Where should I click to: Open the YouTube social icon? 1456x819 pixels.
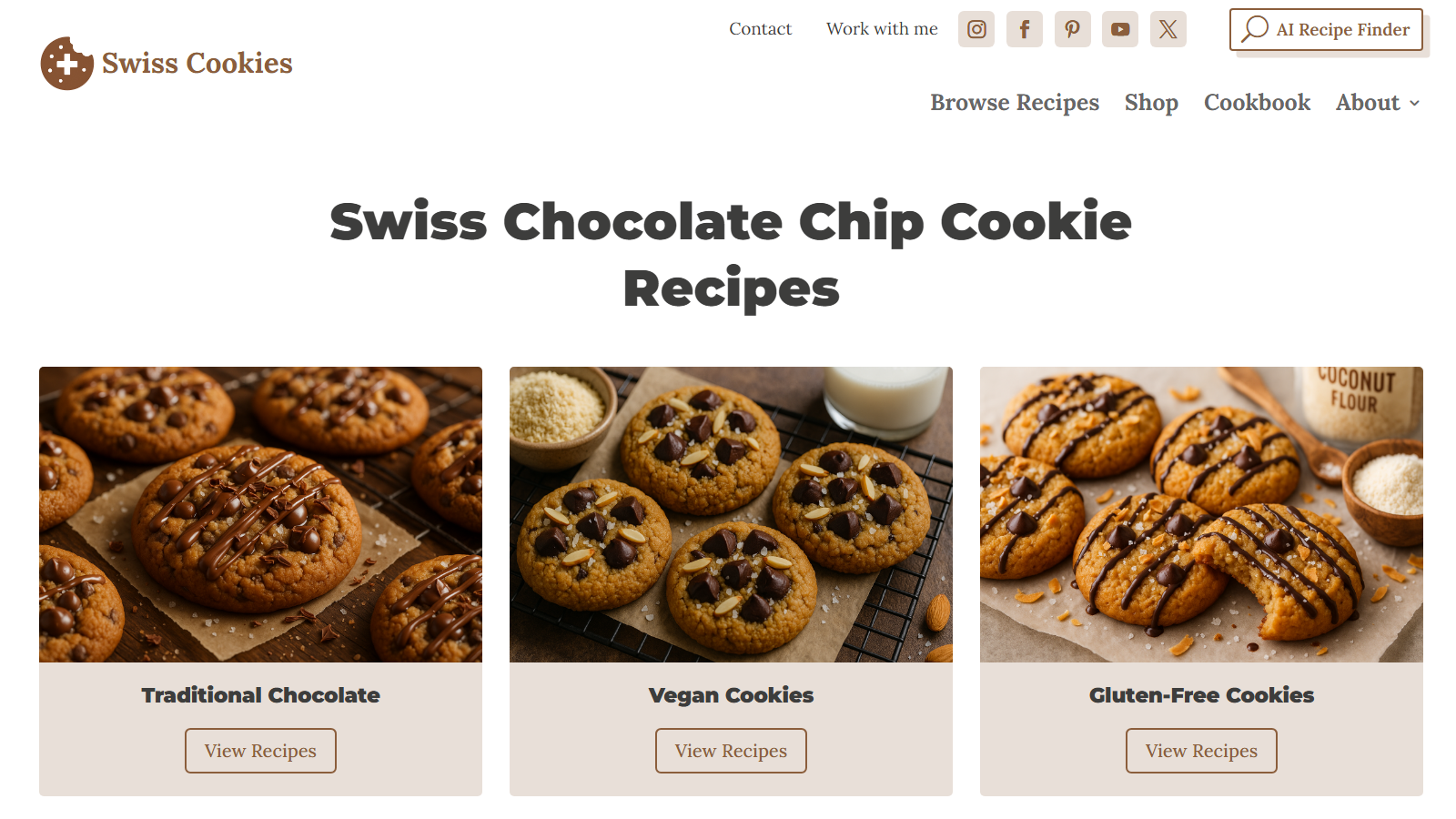pyautogui.click(x=1120, y=29)
